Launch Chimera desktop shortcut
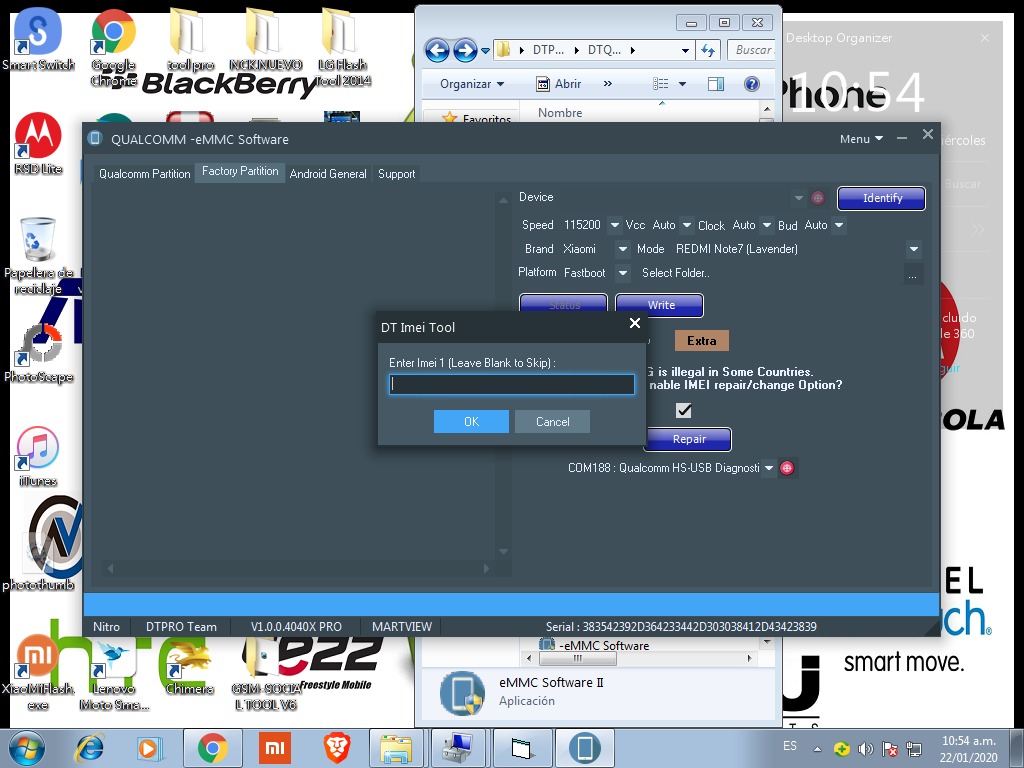 click(189, 667)
